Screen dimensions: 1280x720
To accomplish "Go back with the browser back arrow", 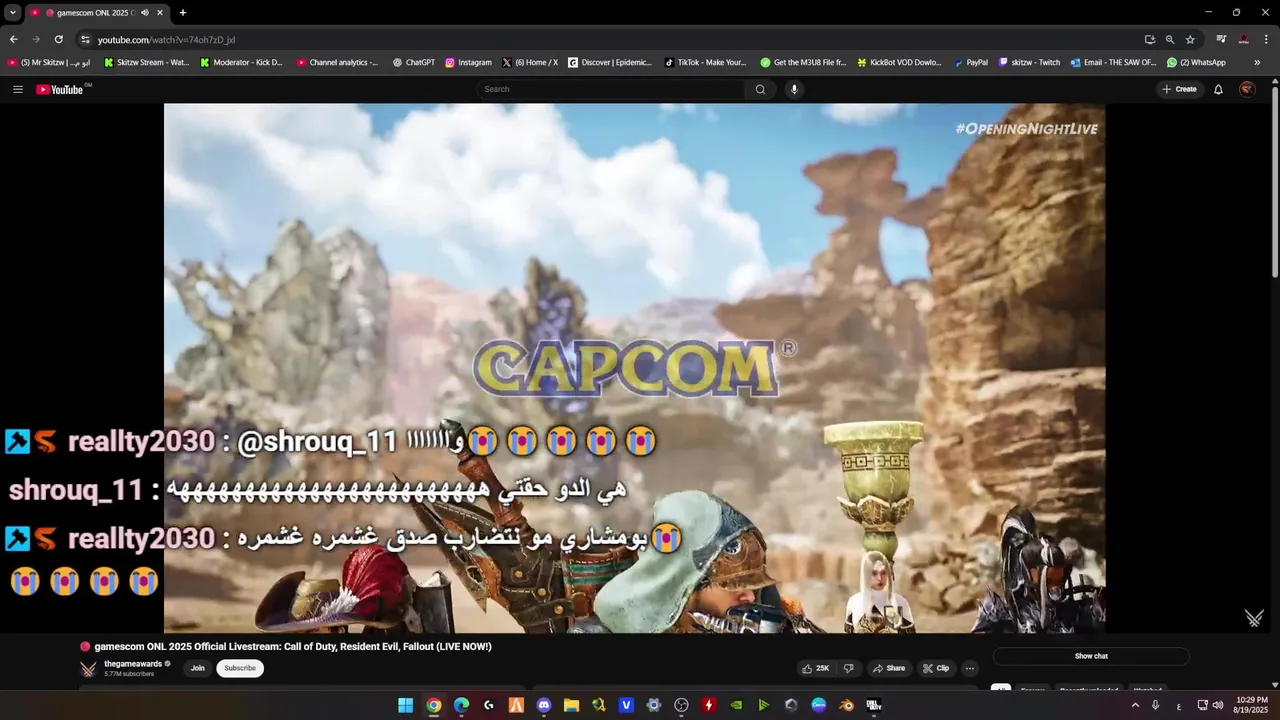I will pyautogui.click(x=13, y=39).
